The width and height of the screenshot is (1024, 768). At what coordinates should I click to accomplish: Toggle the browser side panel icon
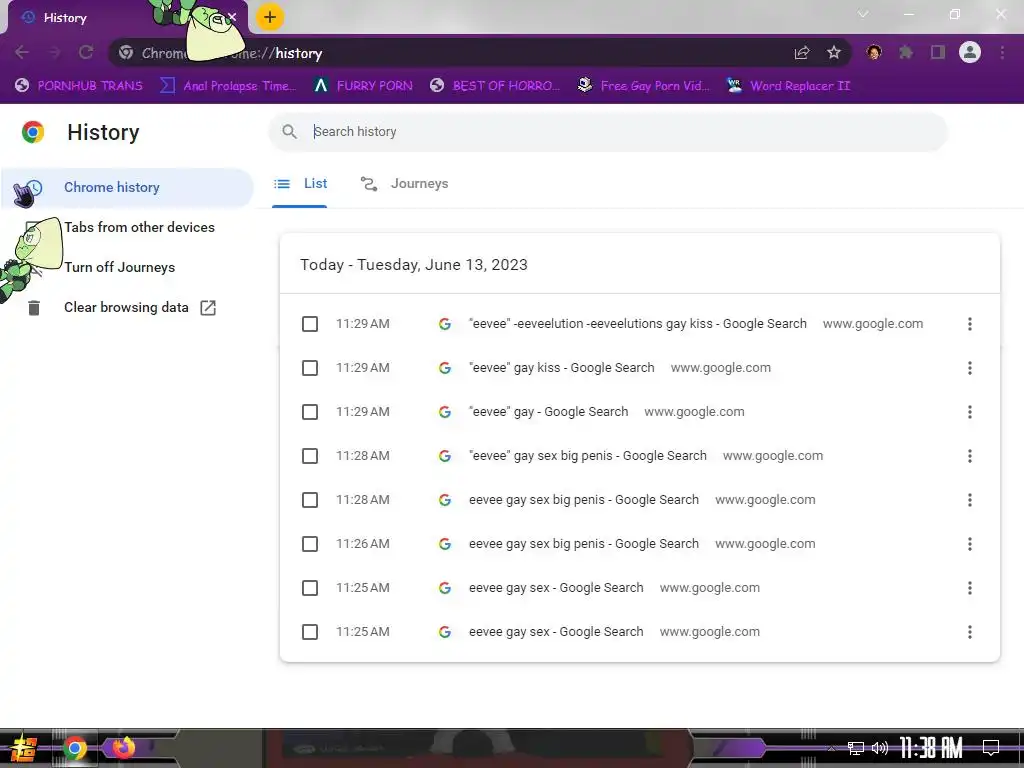(938, 52)
